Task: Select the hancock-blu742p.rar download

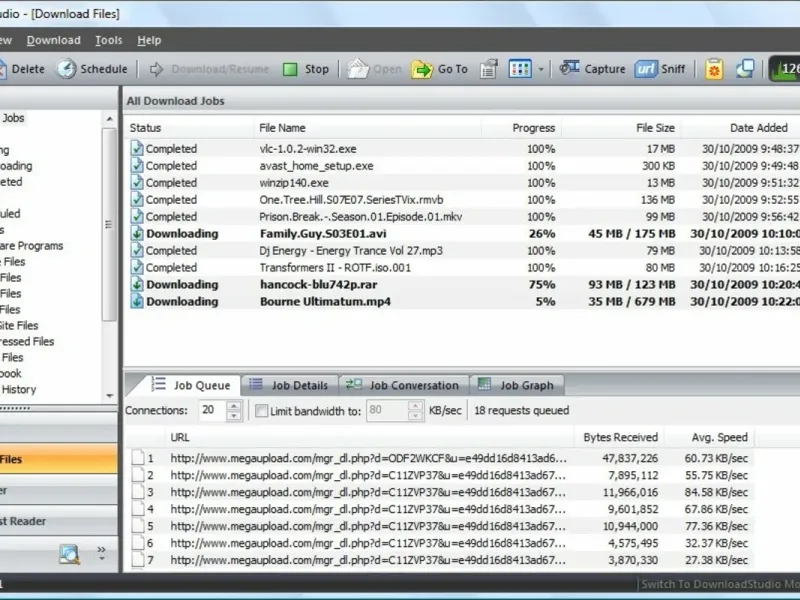Action: tap(462, 285)
